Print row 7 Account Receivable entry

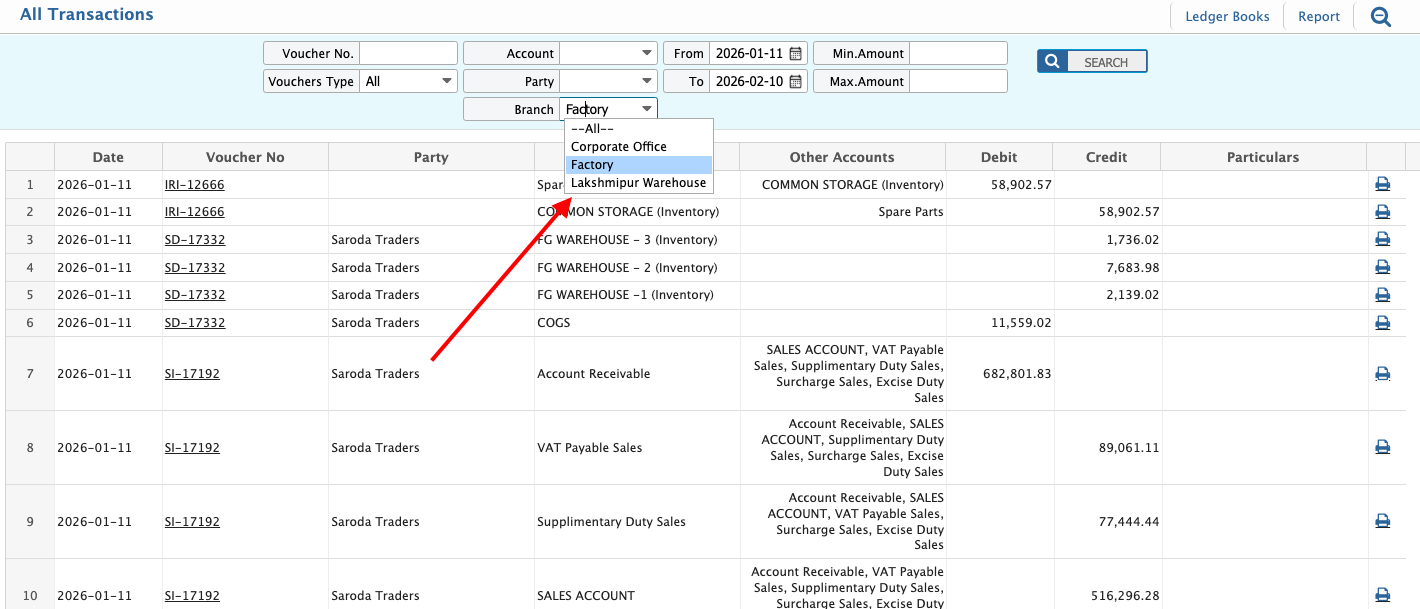coord(1382,373)
